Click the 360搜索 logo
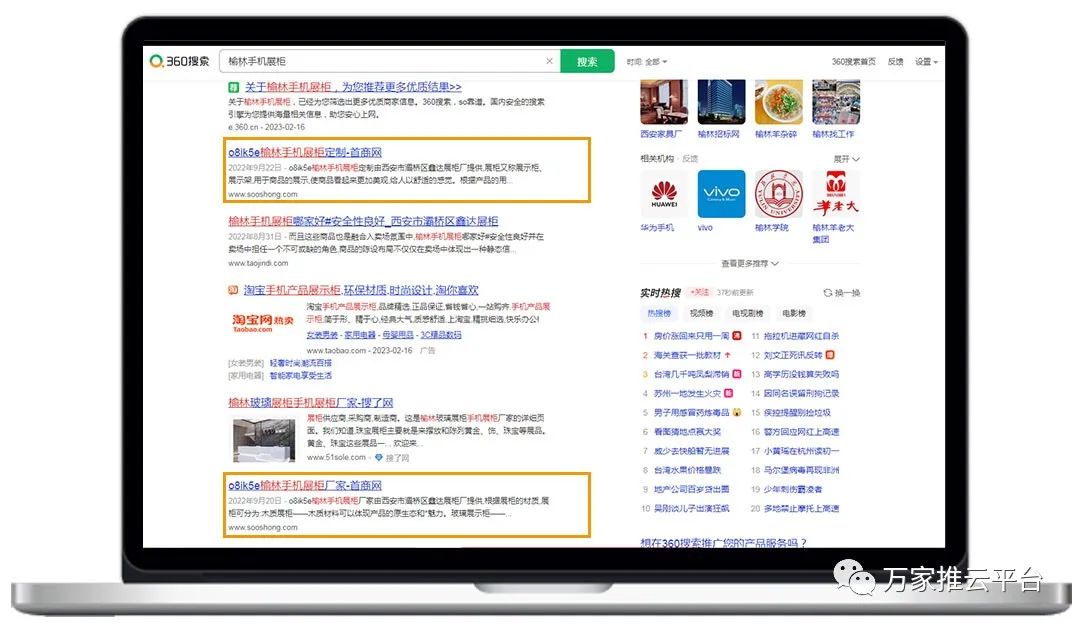 (180, 61)
